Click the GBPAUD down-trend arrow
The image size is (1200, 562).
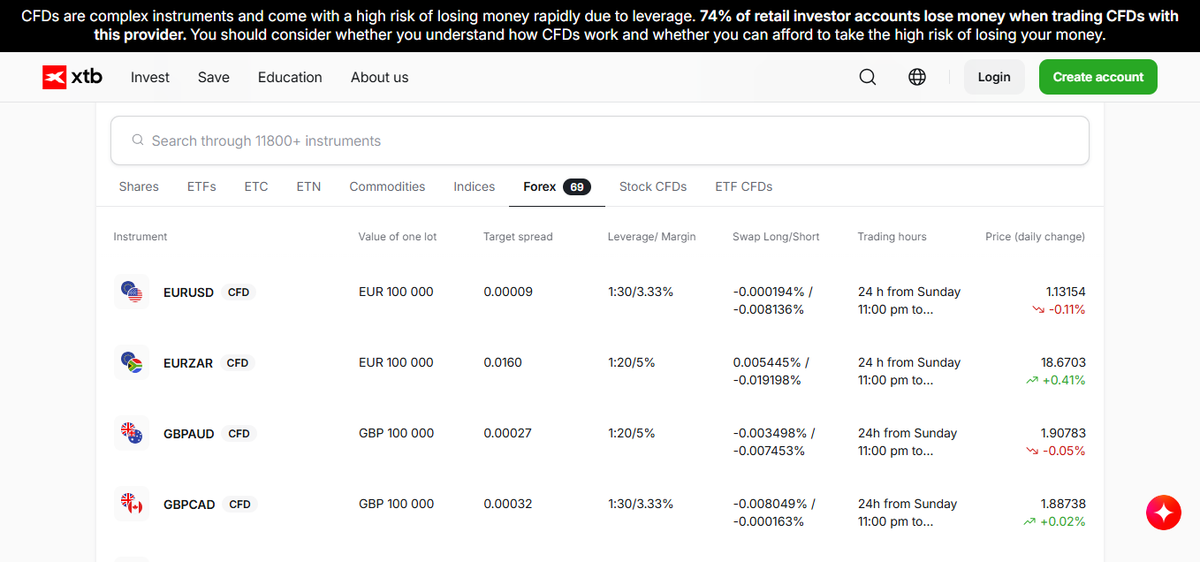coord(1033,452)
